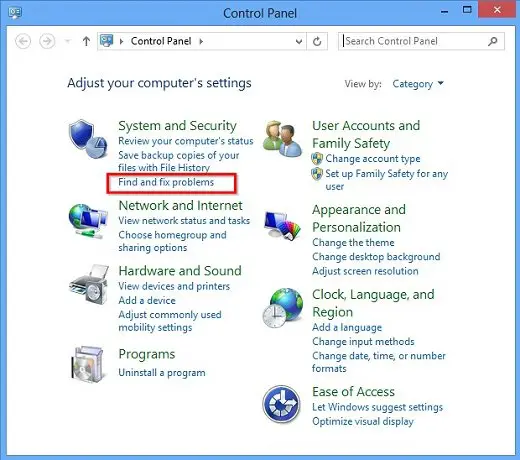This screenshot has height=460, width=520.
Task: Minimize the Control Panel window
Action: pyautogui.click(x=444, y=11)
